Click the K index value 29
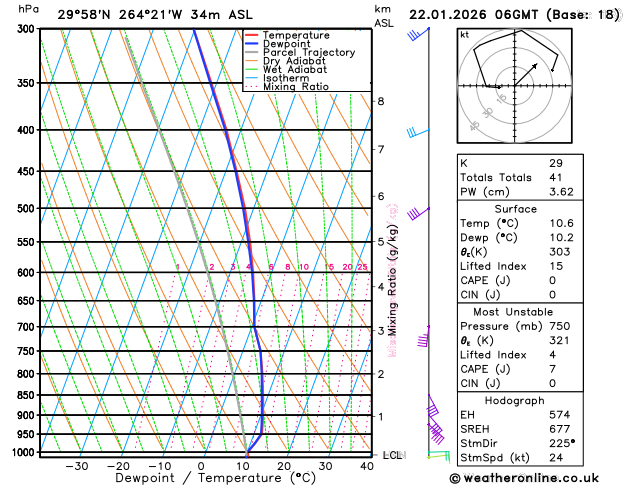Screen dimensions: 629x486 point(556,163)
